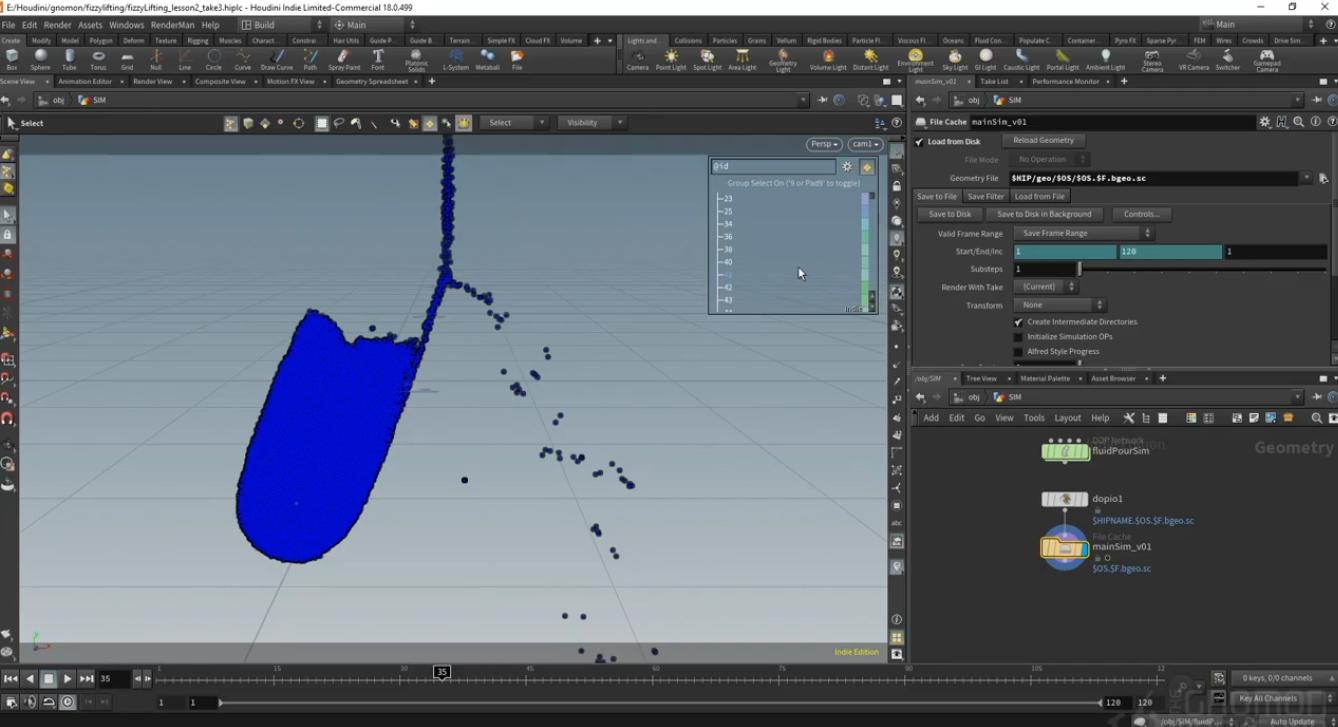Click the mainSim_v01 node in network
Image resolution: width=1338 pixels, height=727 pixels.
(1064, 548)
